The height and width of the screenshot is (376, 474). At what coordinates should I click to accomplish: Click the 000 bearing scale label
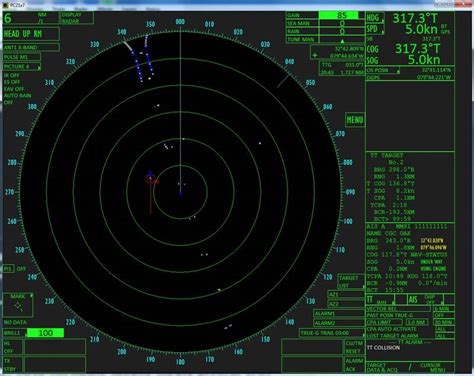(180, 22)
